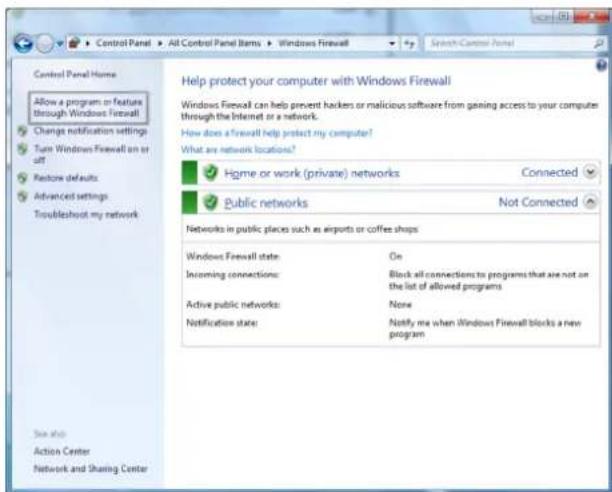Open Allow a program or feature through Windows Firewall
This screenshot has height=492, width=612.
pyautogui.click(x=88, y=107)
